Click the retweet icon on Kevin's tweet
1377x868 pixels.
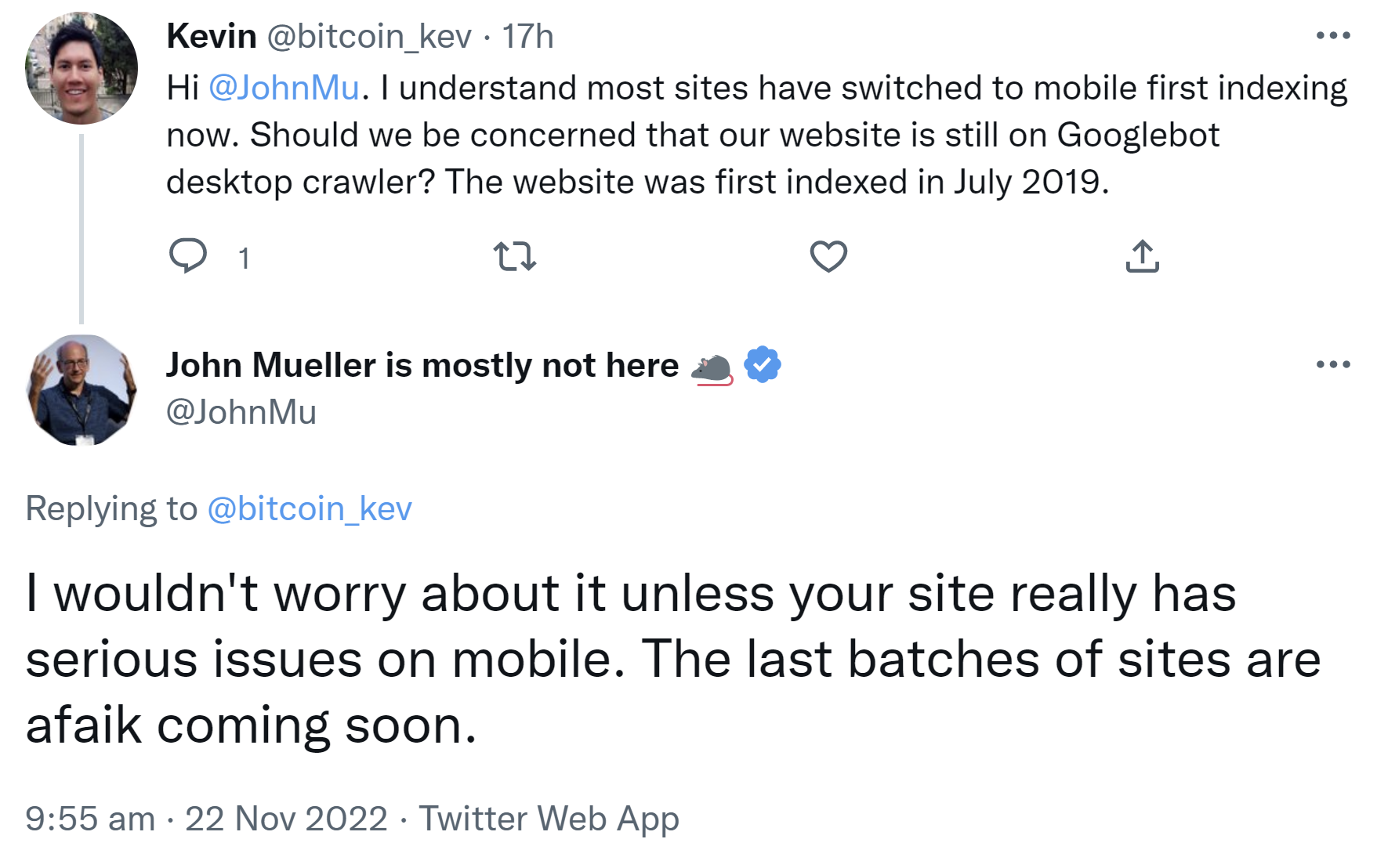[x=515, y=256]
